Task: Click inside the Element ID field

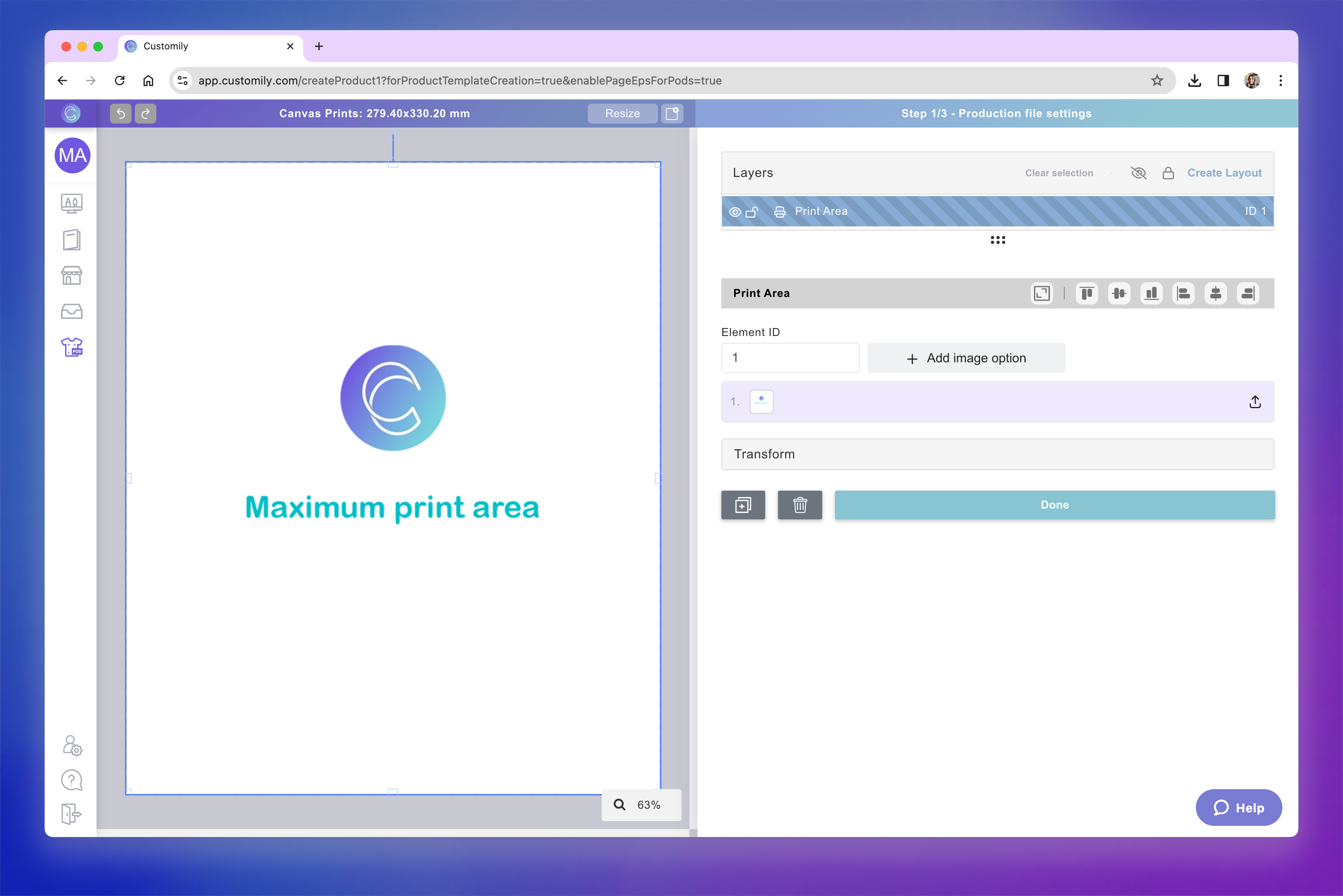Action: (790, 358)
